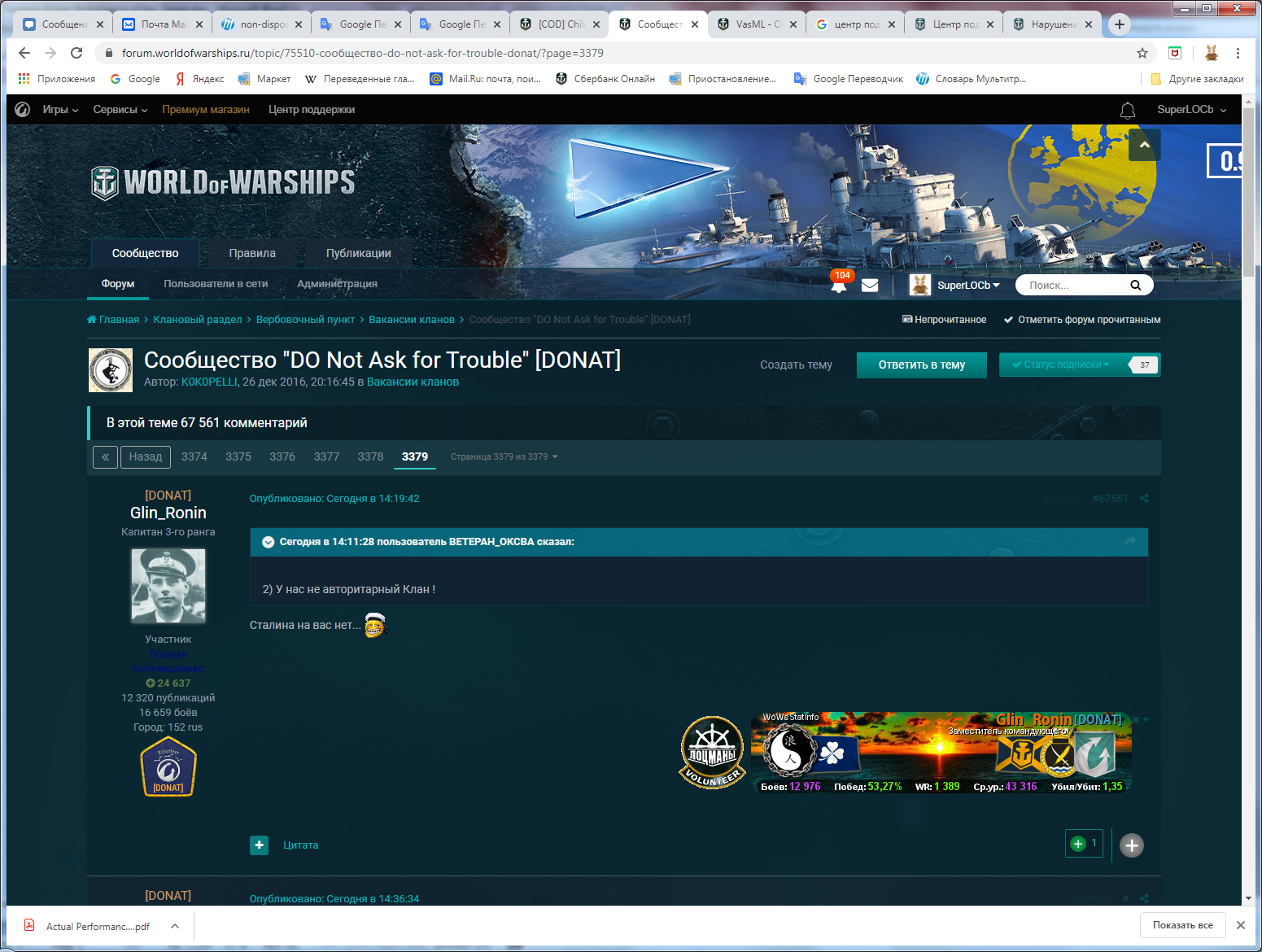Click the scroll-to-top arrow button
Image resolution: width=1262 pixels, height=952 pixels.
click(x=1144, y=145)
